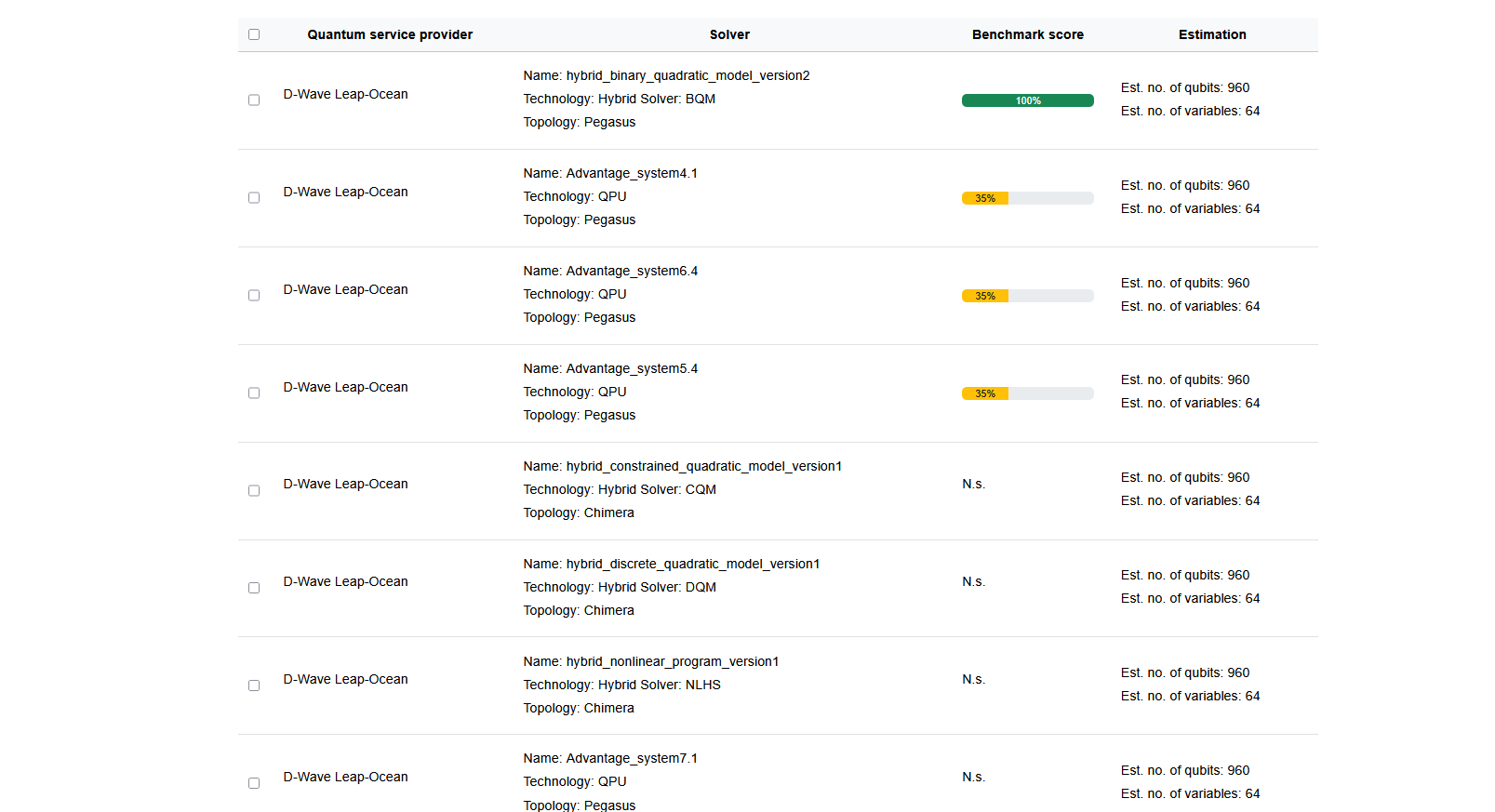The image size is (1495, 812).
Task: Click the Solver column header
Action: tap(729, 34)
